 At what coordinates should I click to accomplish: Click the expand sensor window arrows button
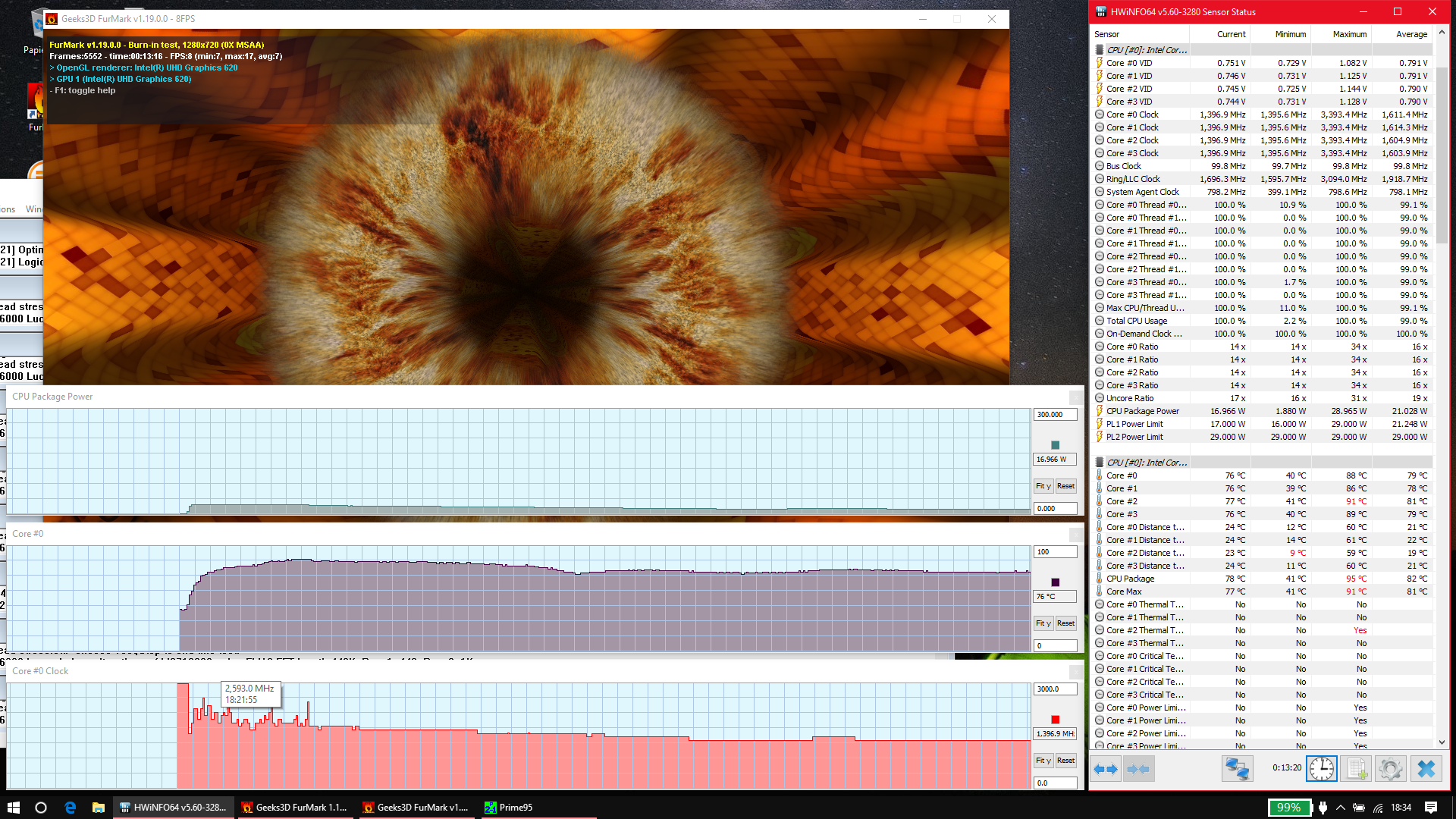1106,769
